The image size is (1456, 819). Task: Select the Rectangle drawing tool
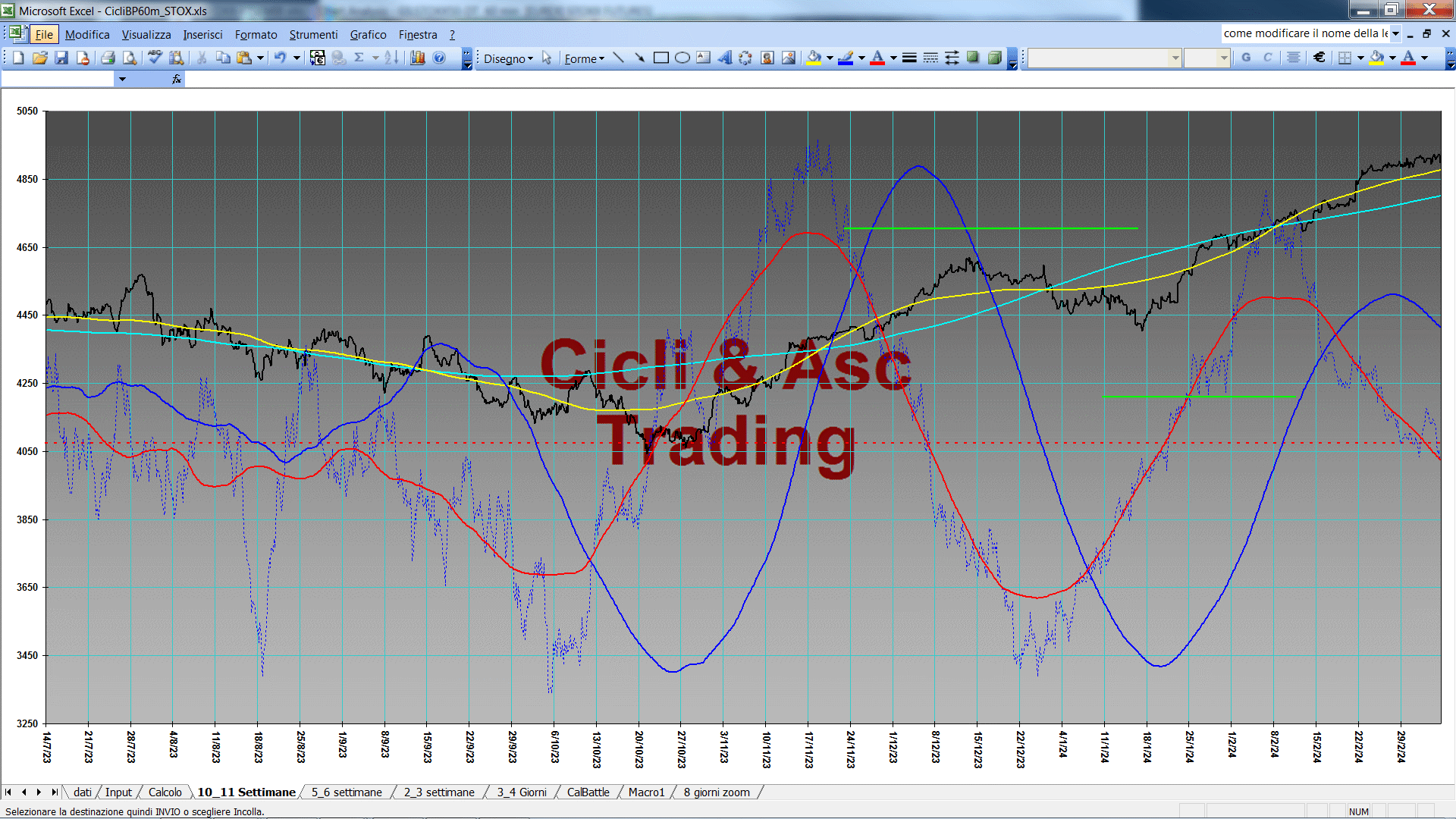click(661, 58)
